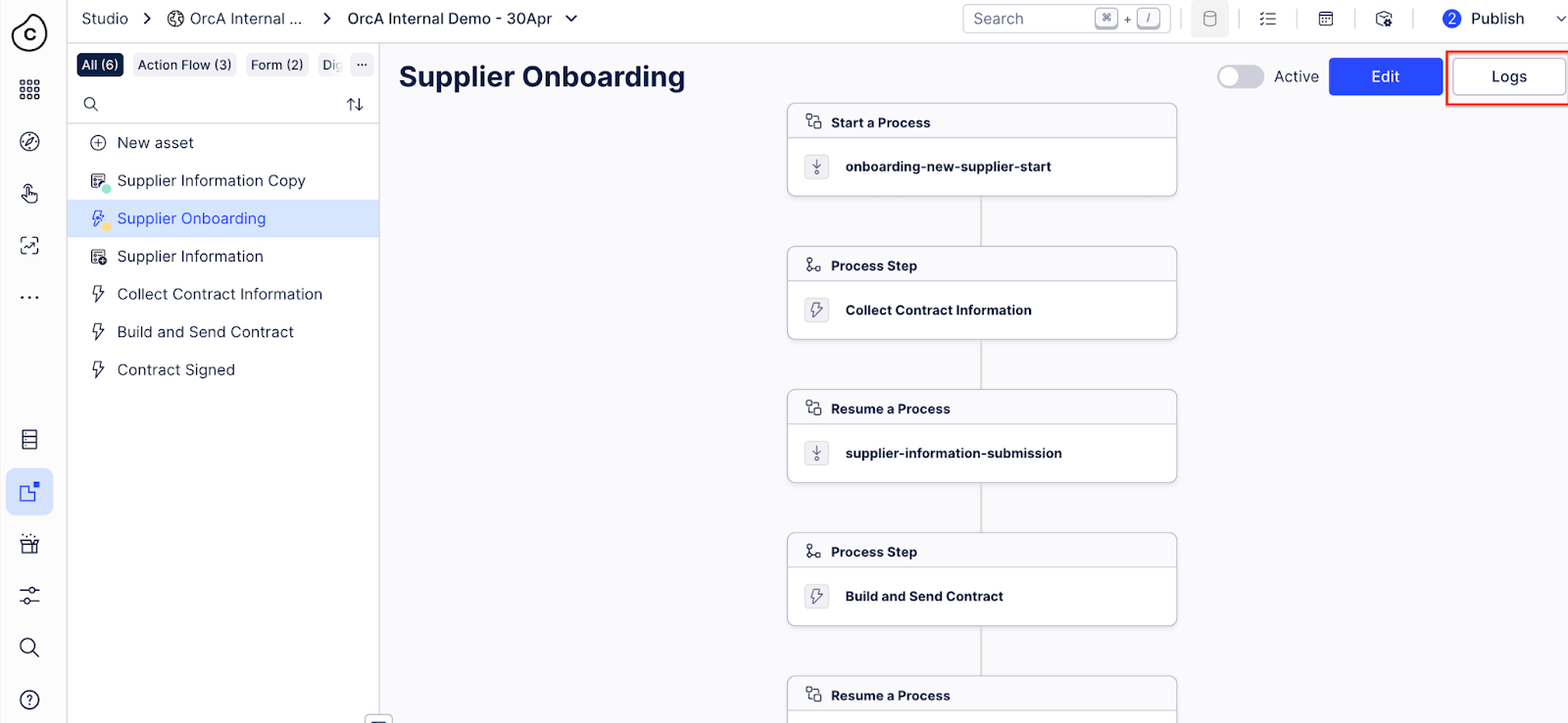The image size is (1568, 723).
Task: Expand the Publish dropdown arrow
Action: pos(1560,19)
